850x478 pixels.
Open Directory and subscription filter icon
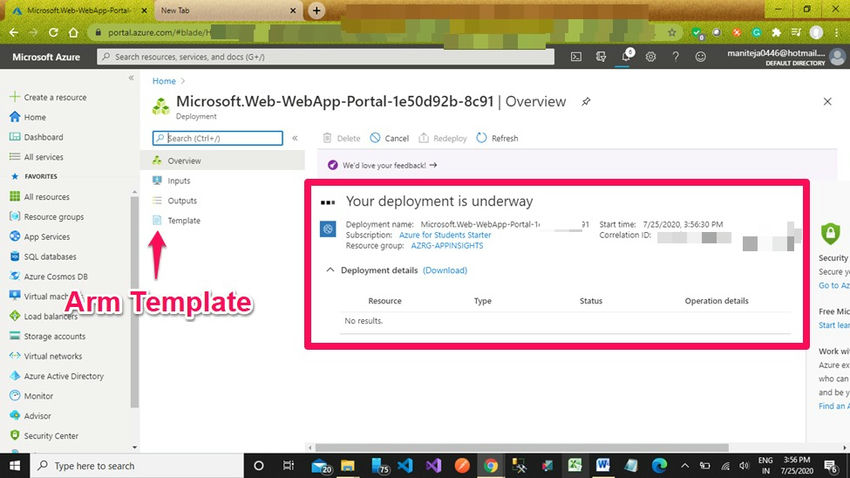601,56
